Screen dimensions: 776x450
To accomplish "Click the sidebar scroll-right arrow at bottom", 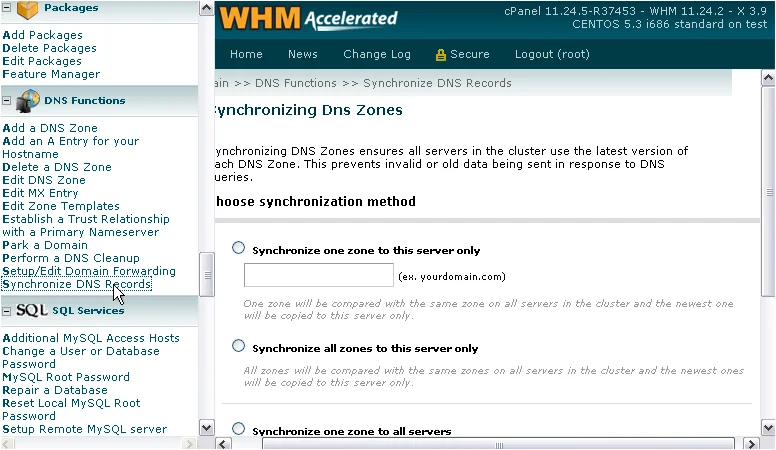I will click(x=191, y=442).
